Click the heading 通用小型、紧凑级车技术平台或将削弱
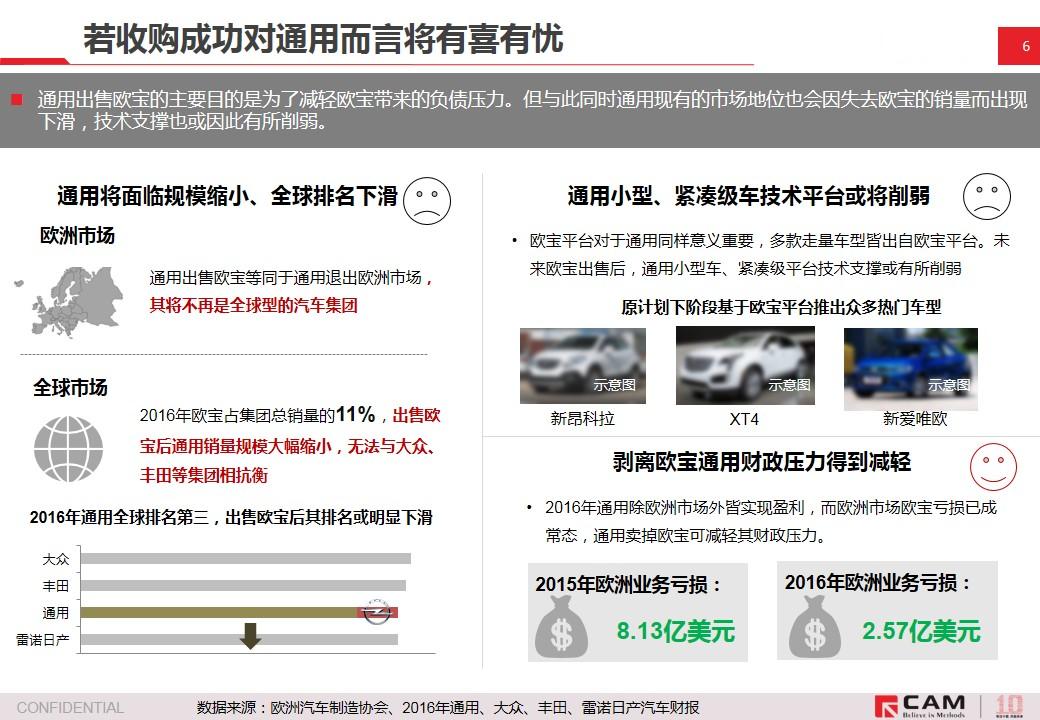 748,196
